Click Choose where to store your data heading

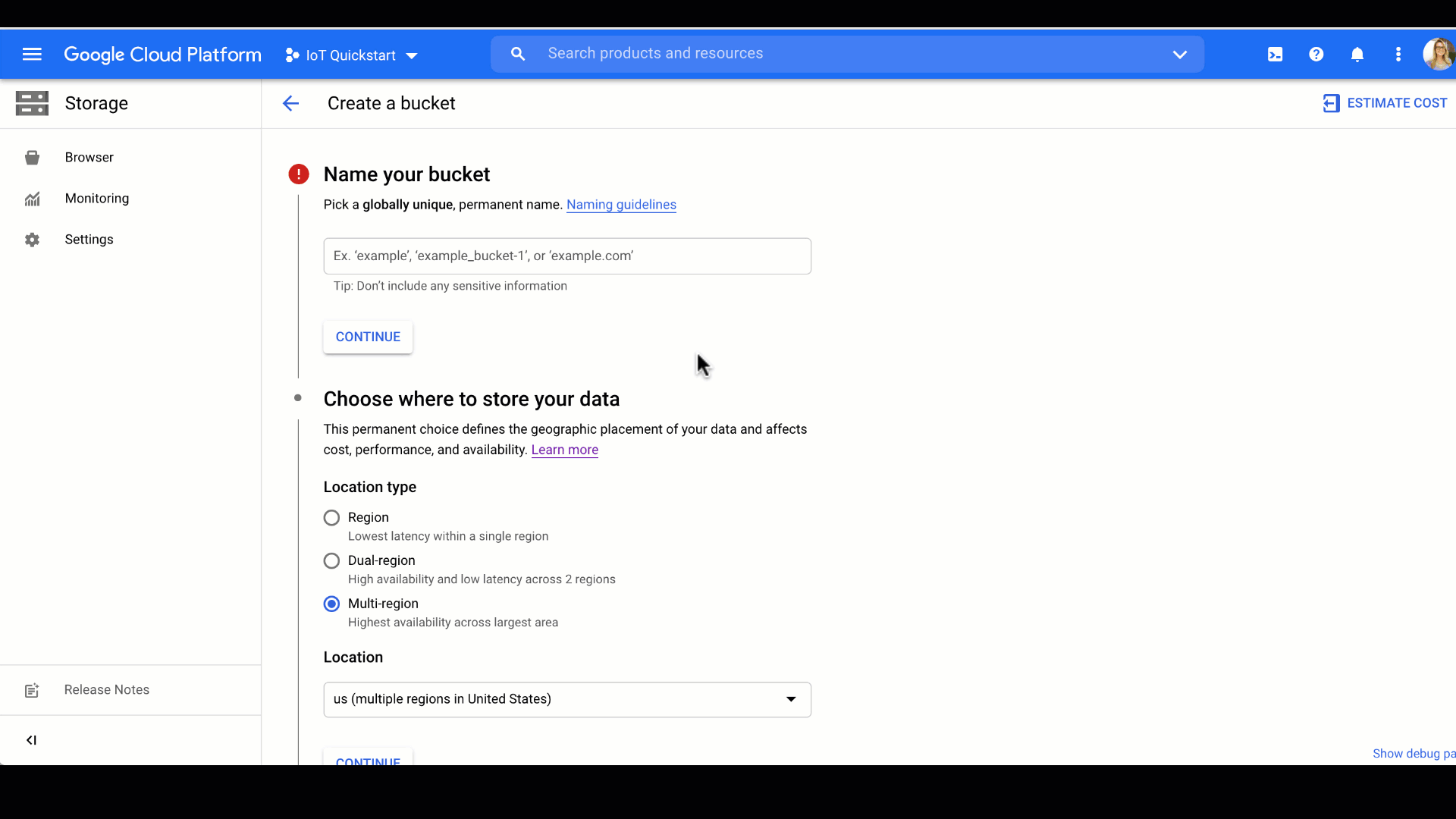[x=472, y=399]
